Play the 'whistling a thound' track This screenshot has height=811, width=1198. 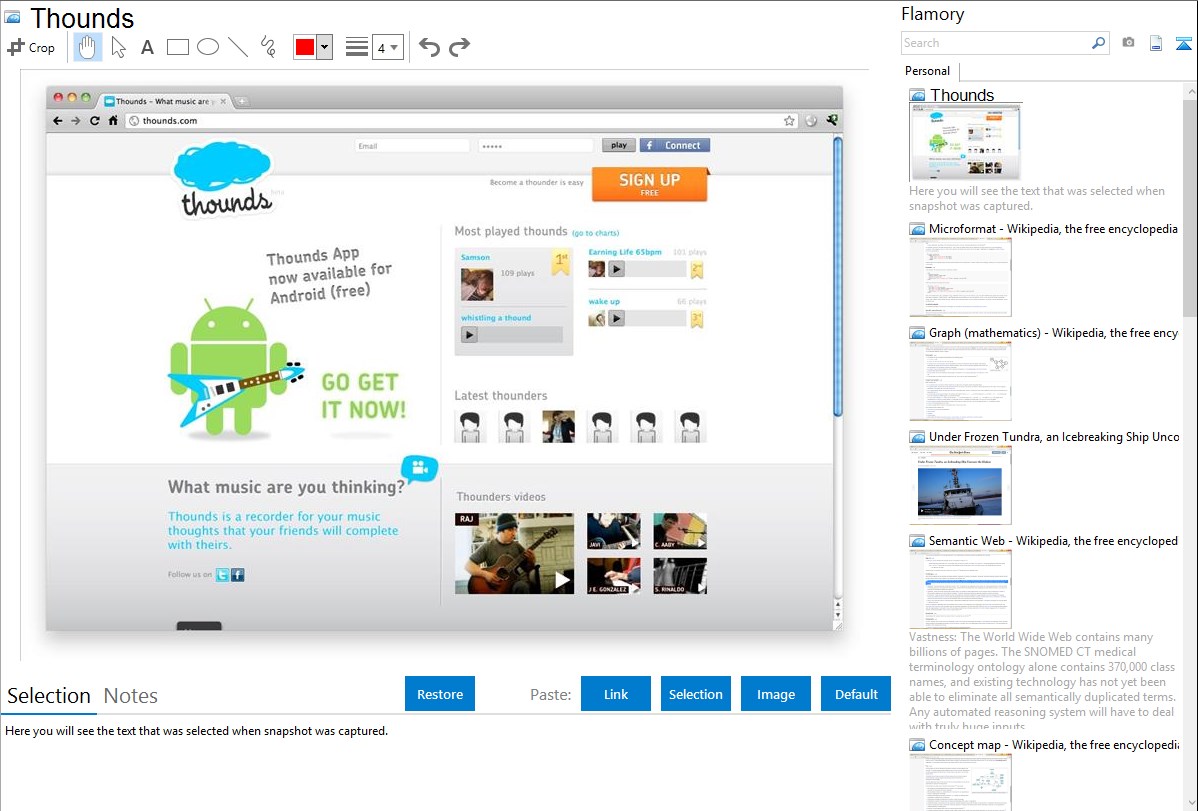pos(469,335)
